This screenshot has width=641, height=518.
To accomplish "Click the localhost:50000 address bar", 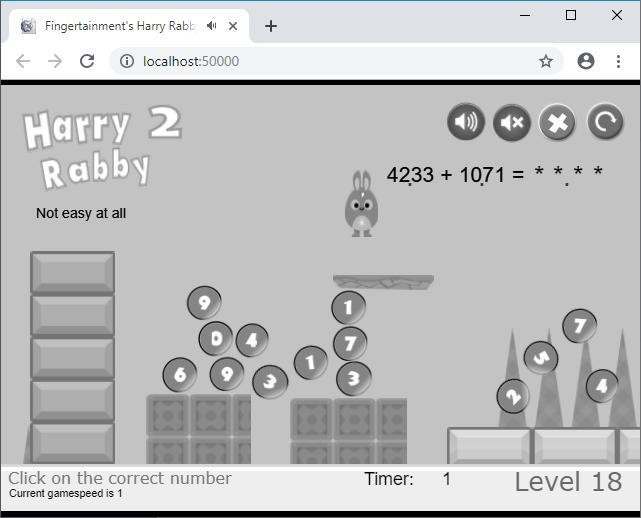I will tap(336, 61).
